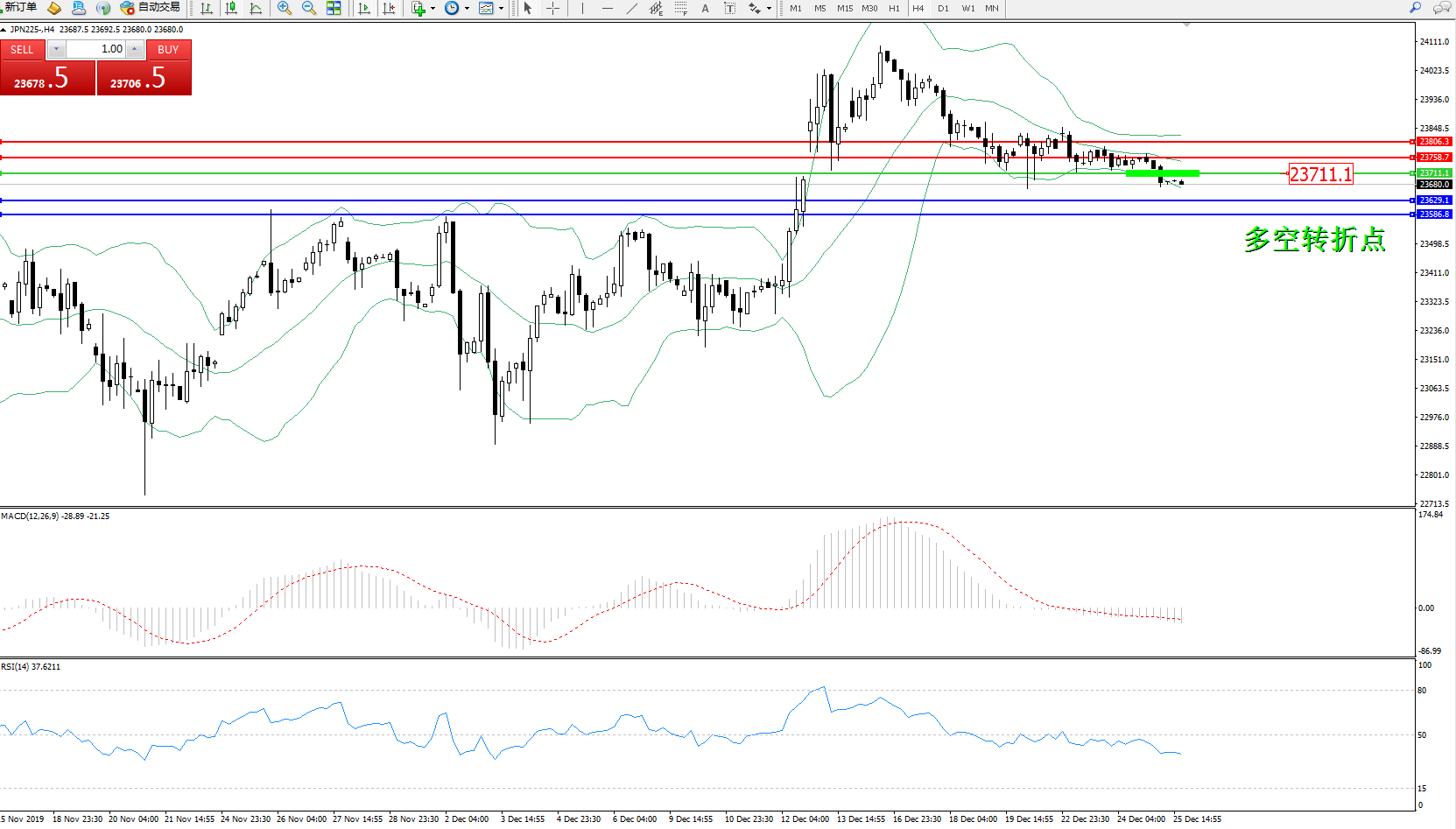Click the zoom in magnifier icon
The image size is (1456, 829).
tap(284, 8)
